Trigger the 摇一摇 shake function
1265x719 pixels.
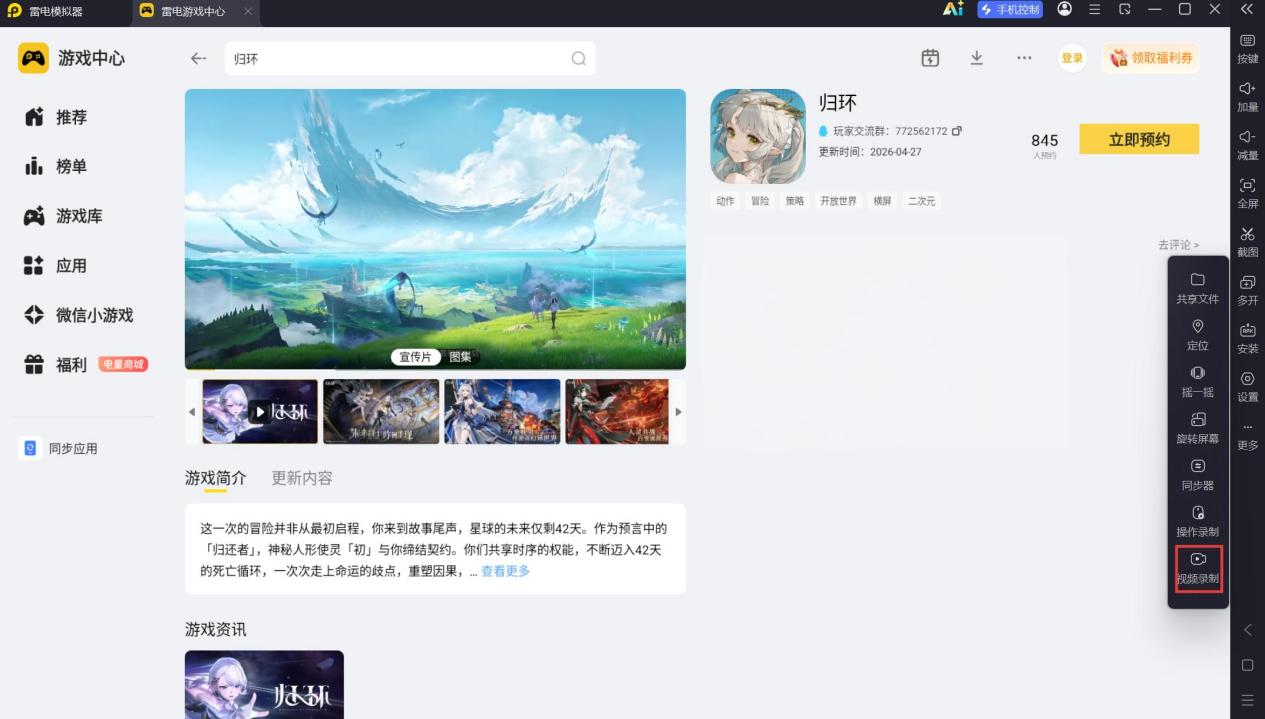[1197, 381]
